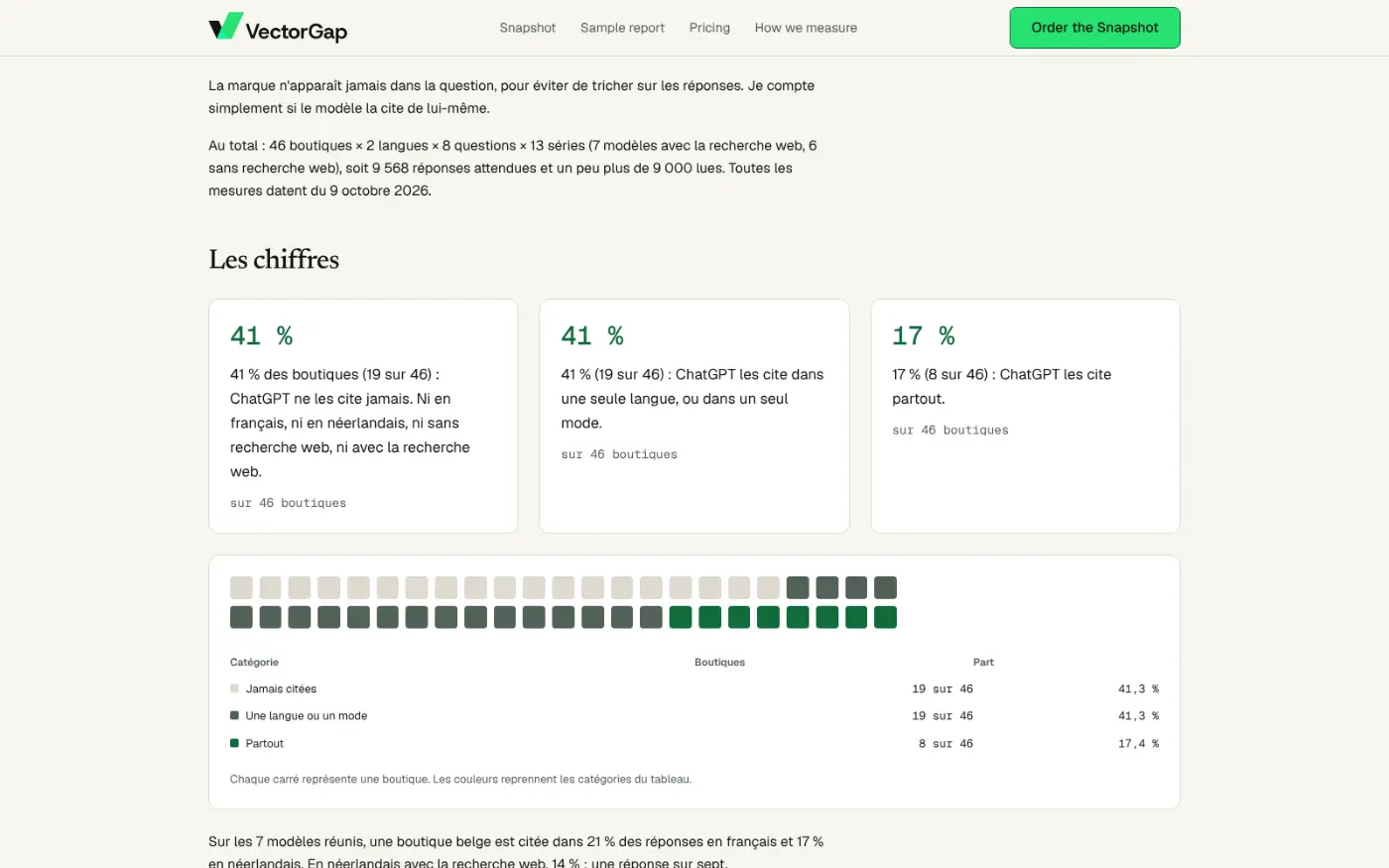
Task: Click the Order the Snapshot button
Action: tap(1094, 28)
